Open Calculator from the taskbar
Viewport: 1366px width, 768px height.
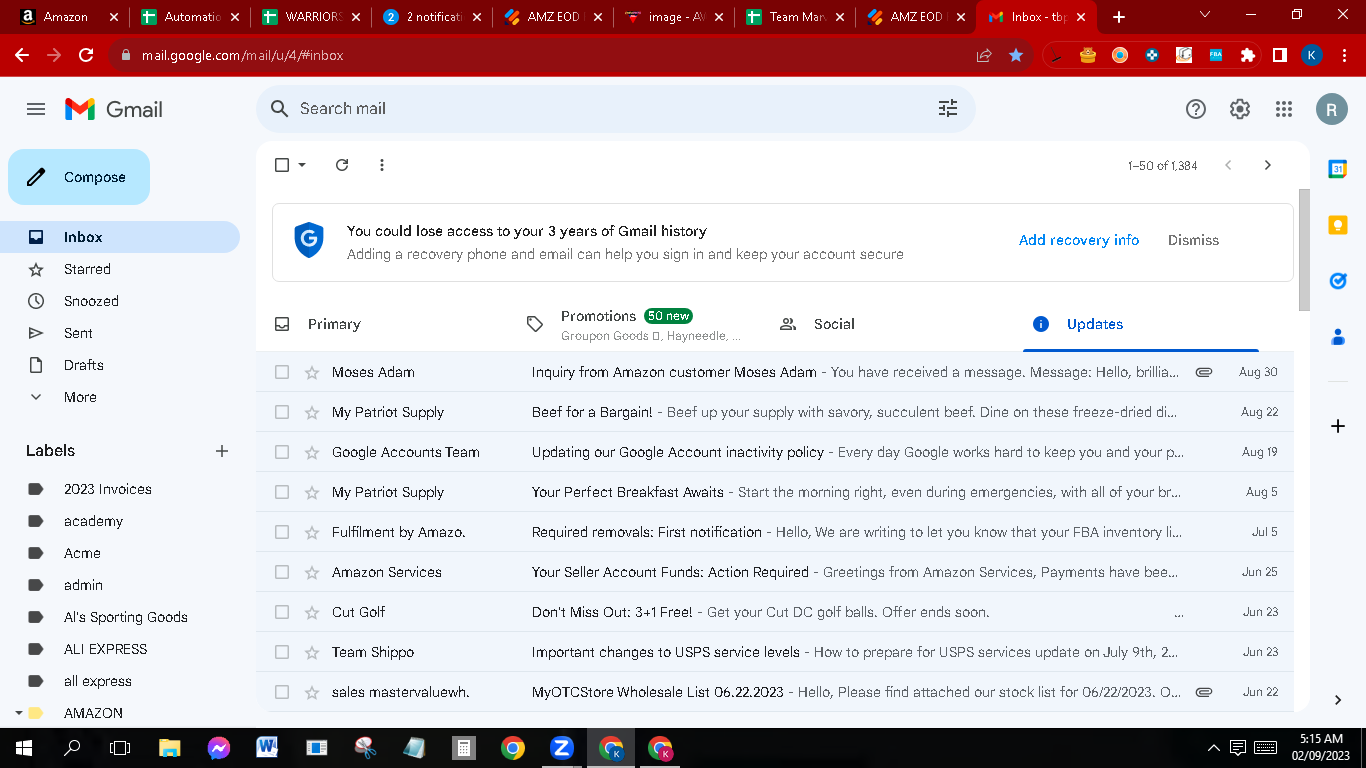coord(463,747)
